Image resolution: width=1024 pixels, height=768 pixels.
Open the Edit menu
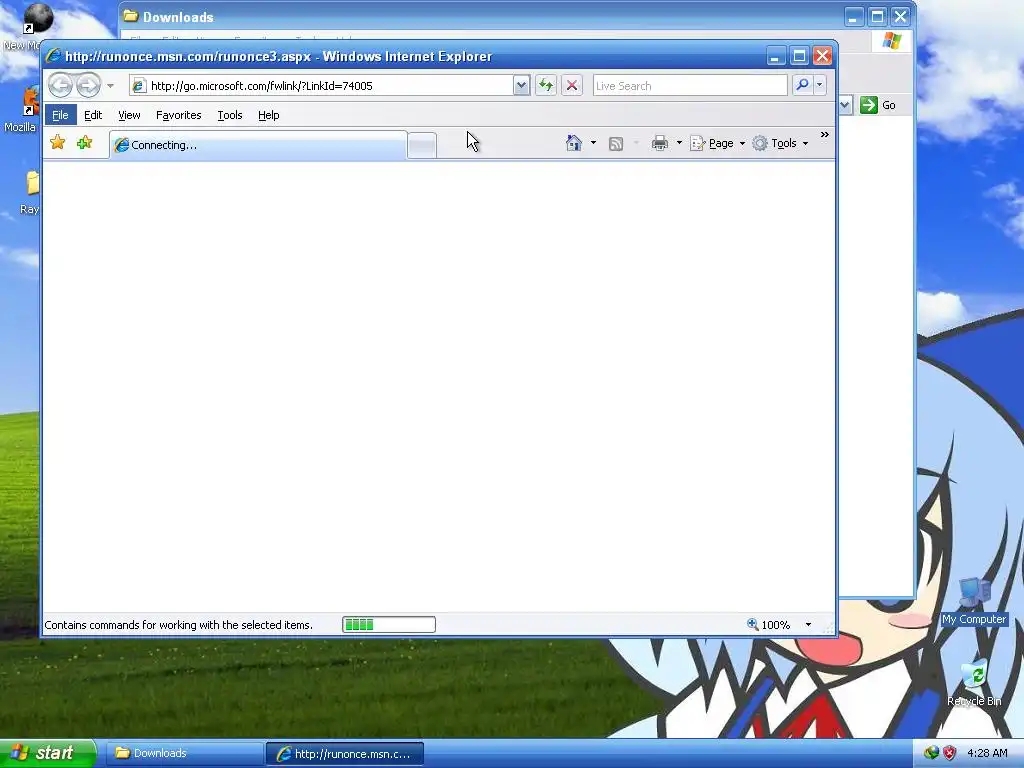93,115
